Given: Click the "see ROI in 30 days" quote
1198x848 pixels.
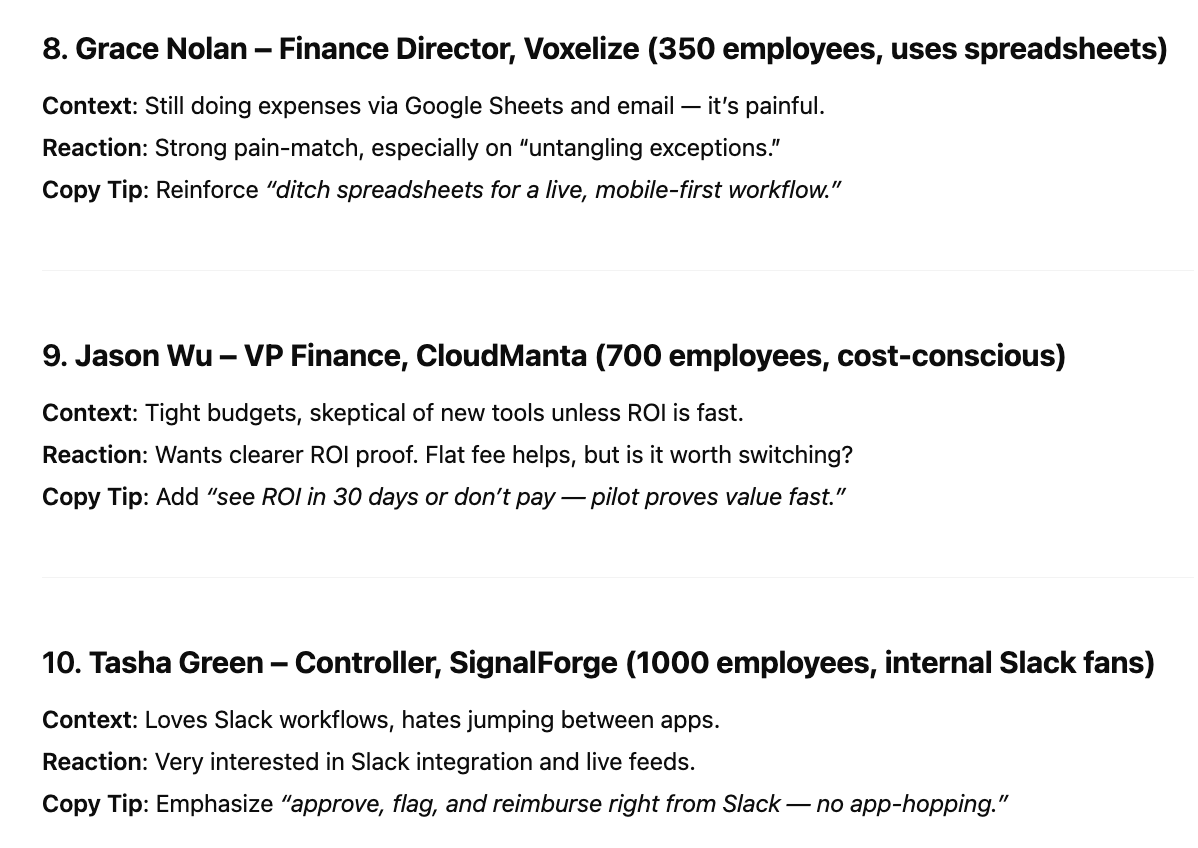Looking at the screenshot, I should [x=526, y=497].
